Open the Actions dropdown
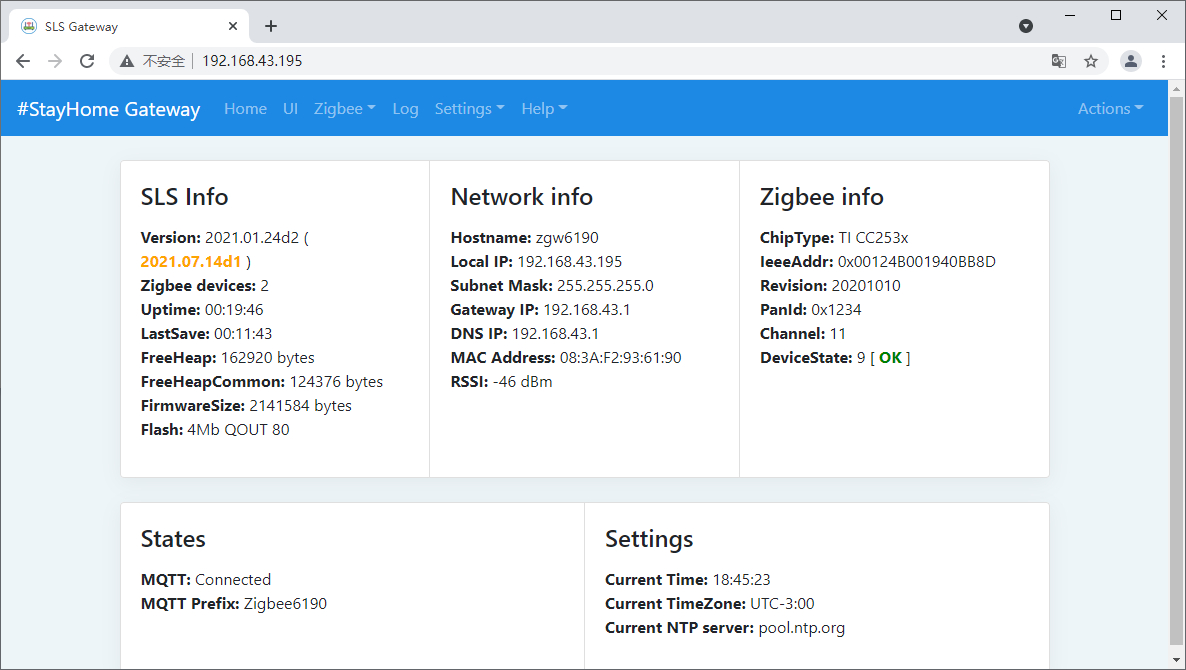Image resolution: width=1186 pixels, height=670 pixels. tap(1110, 109)
